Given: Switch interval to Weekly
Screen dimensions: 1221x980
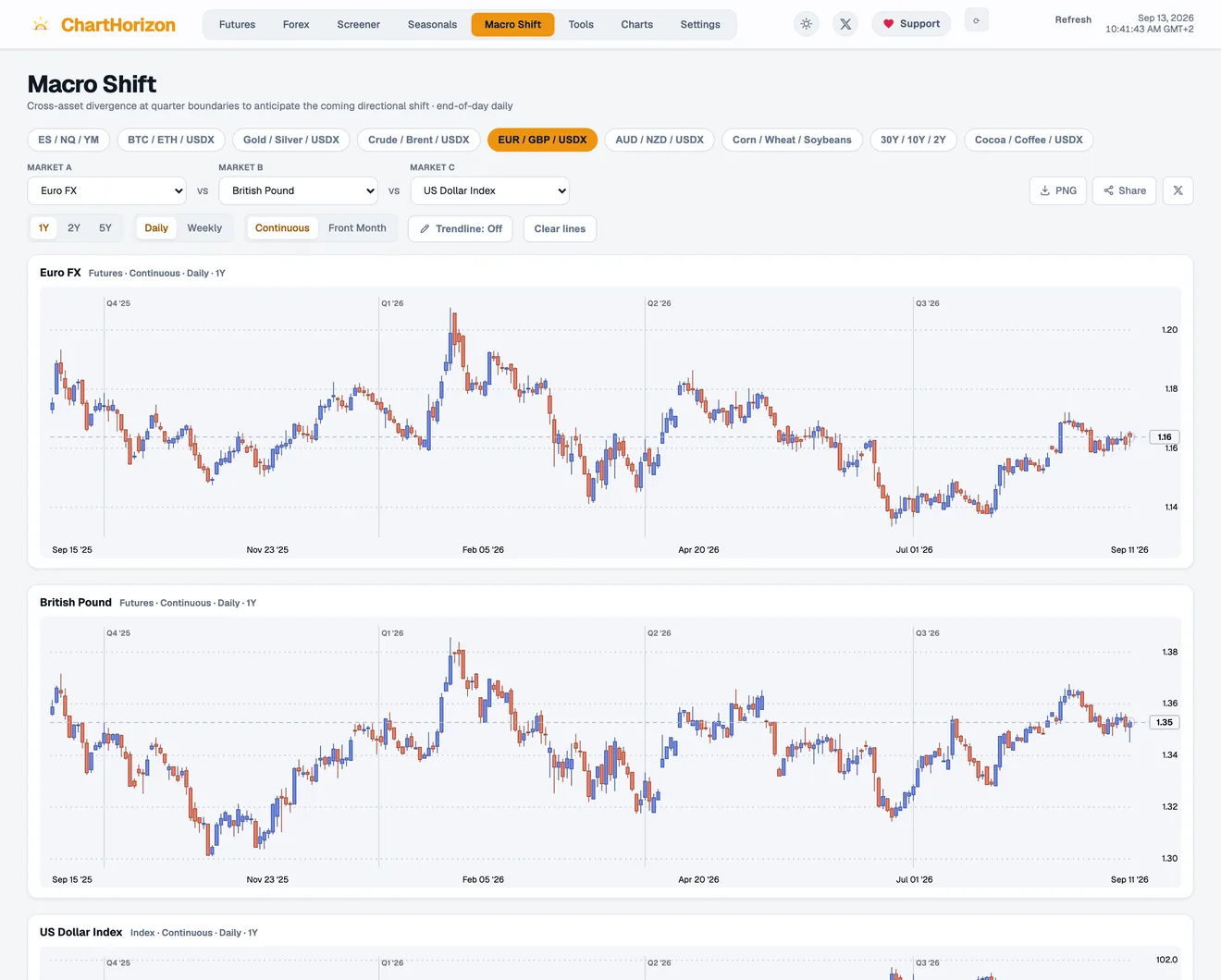Looking at the screenshot, I should [x=204, y=228].
